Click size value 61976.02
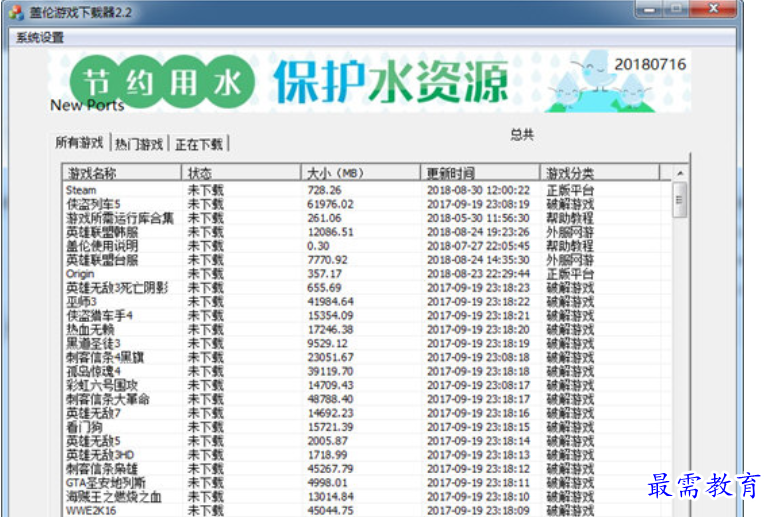769x517 pixels. (331, 204)
